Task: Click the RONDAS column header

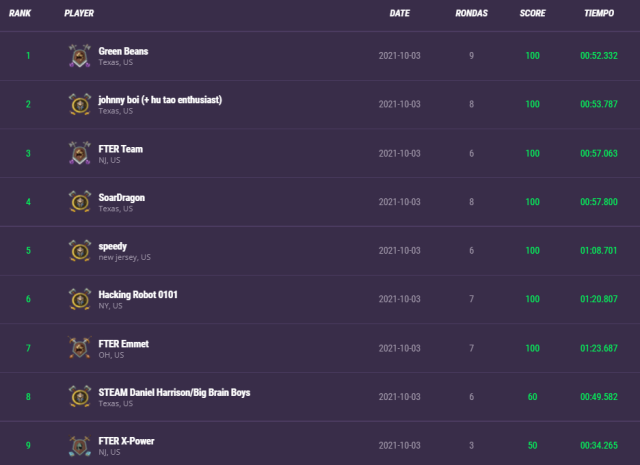Action: pos(471,14)
